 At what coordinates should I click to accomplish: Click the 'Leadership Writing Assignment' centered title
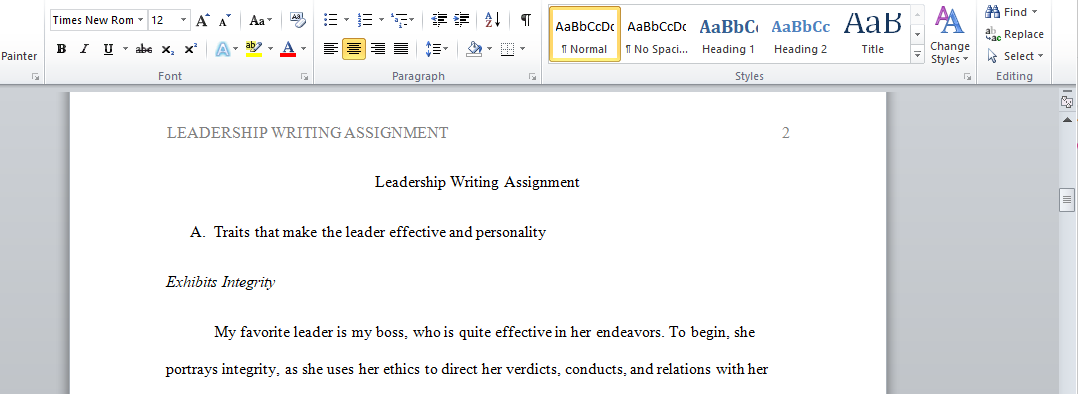477,182
